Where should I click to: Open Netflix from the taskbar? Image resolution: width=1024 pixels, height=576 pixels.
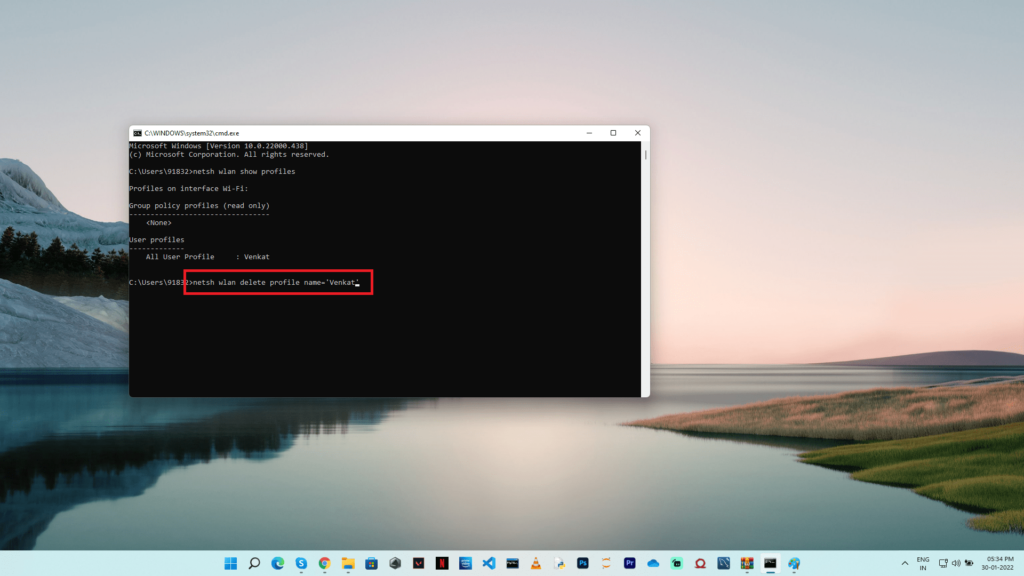tap(442, 563)
